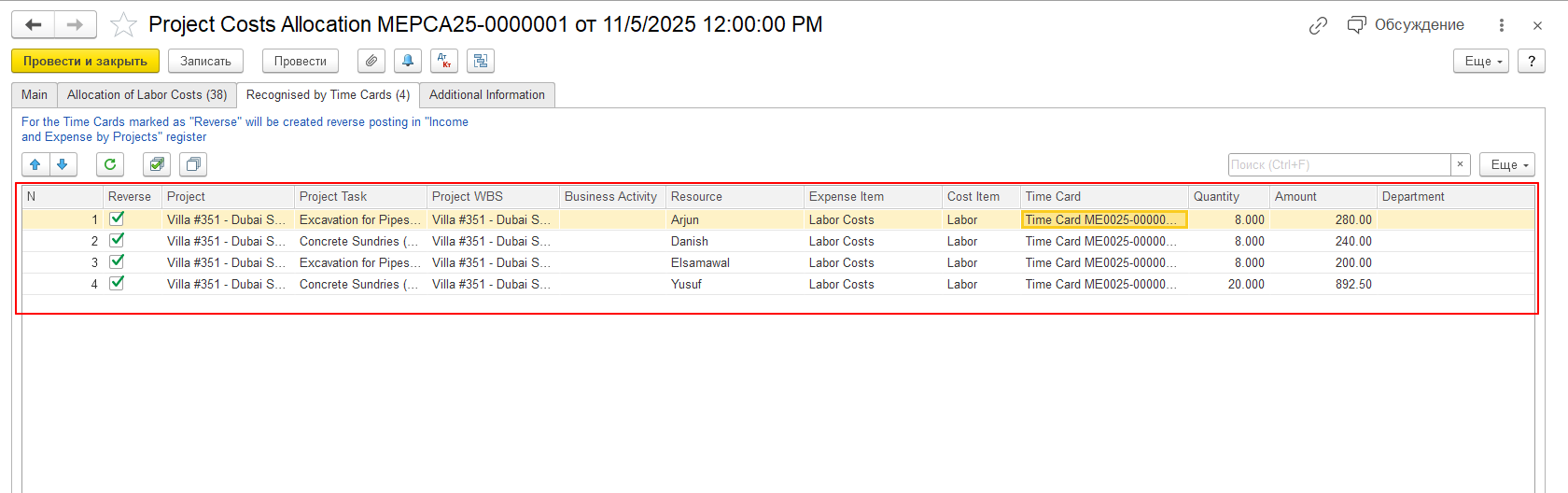Click the mark all checkboxes icon
Screen dimensions: 1568x493
(157, 164)
